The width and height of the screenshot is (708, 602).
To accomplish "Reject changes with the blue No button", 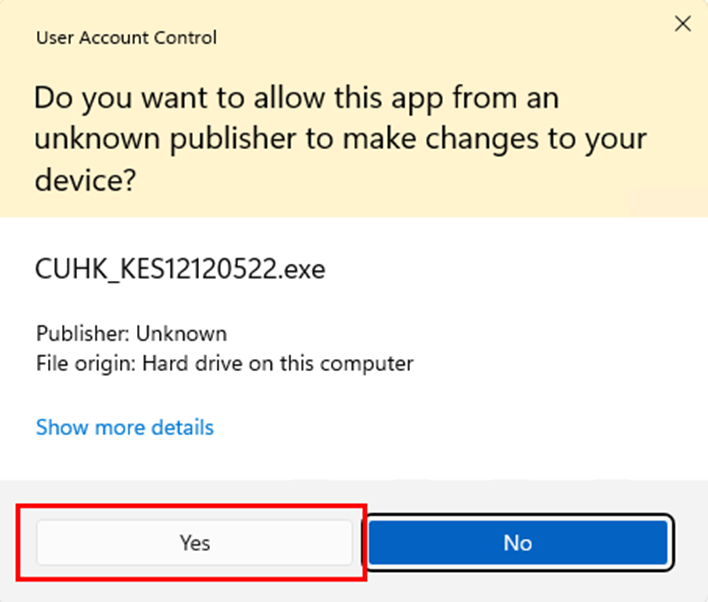I will point(518,542).
